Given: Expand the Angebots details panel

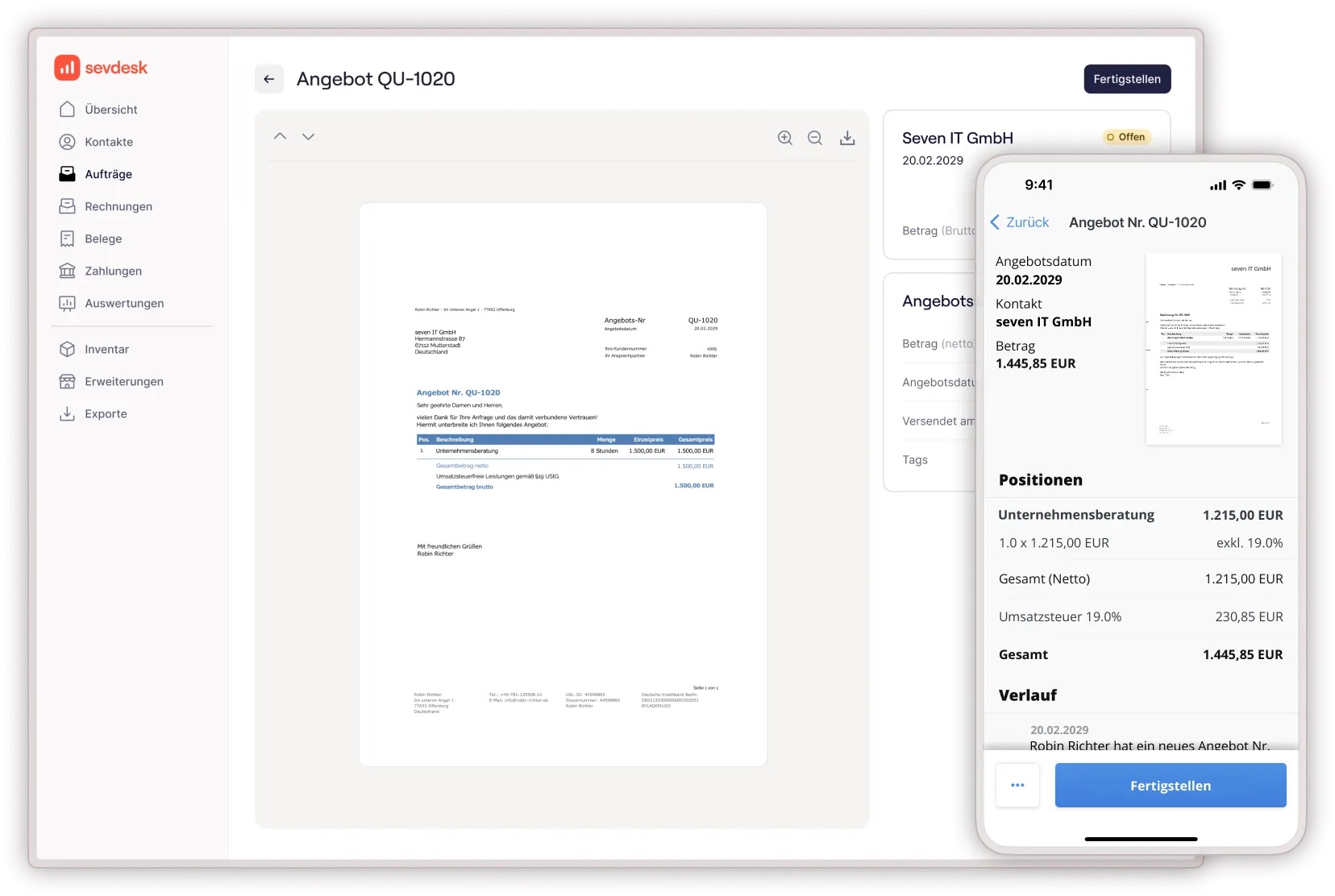Looking at the screenshot, I should coord(937,301).
